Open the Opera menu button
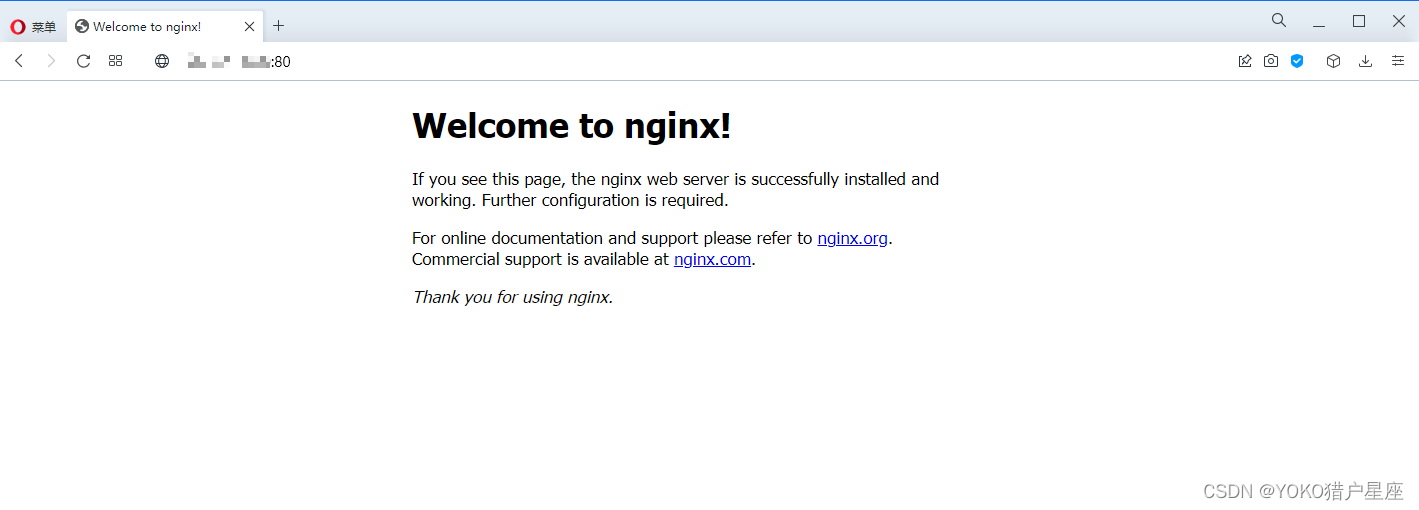Screen dimensions: 1419x510 33,27
